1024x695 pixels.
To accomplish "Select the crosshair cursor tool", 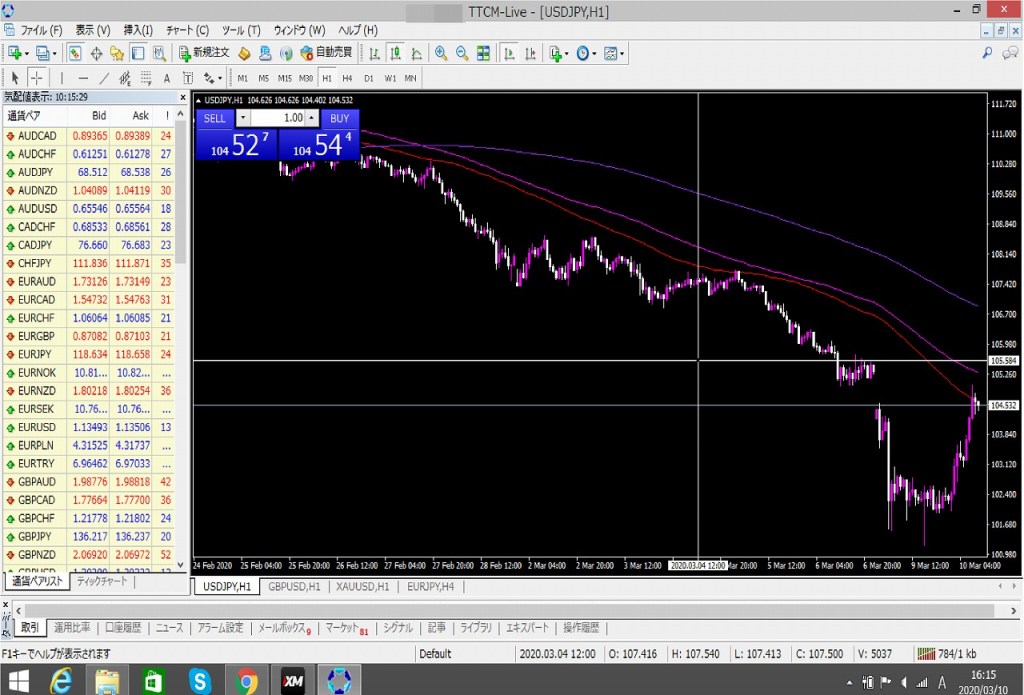I will pyautogui.click(x=36, y=78).
